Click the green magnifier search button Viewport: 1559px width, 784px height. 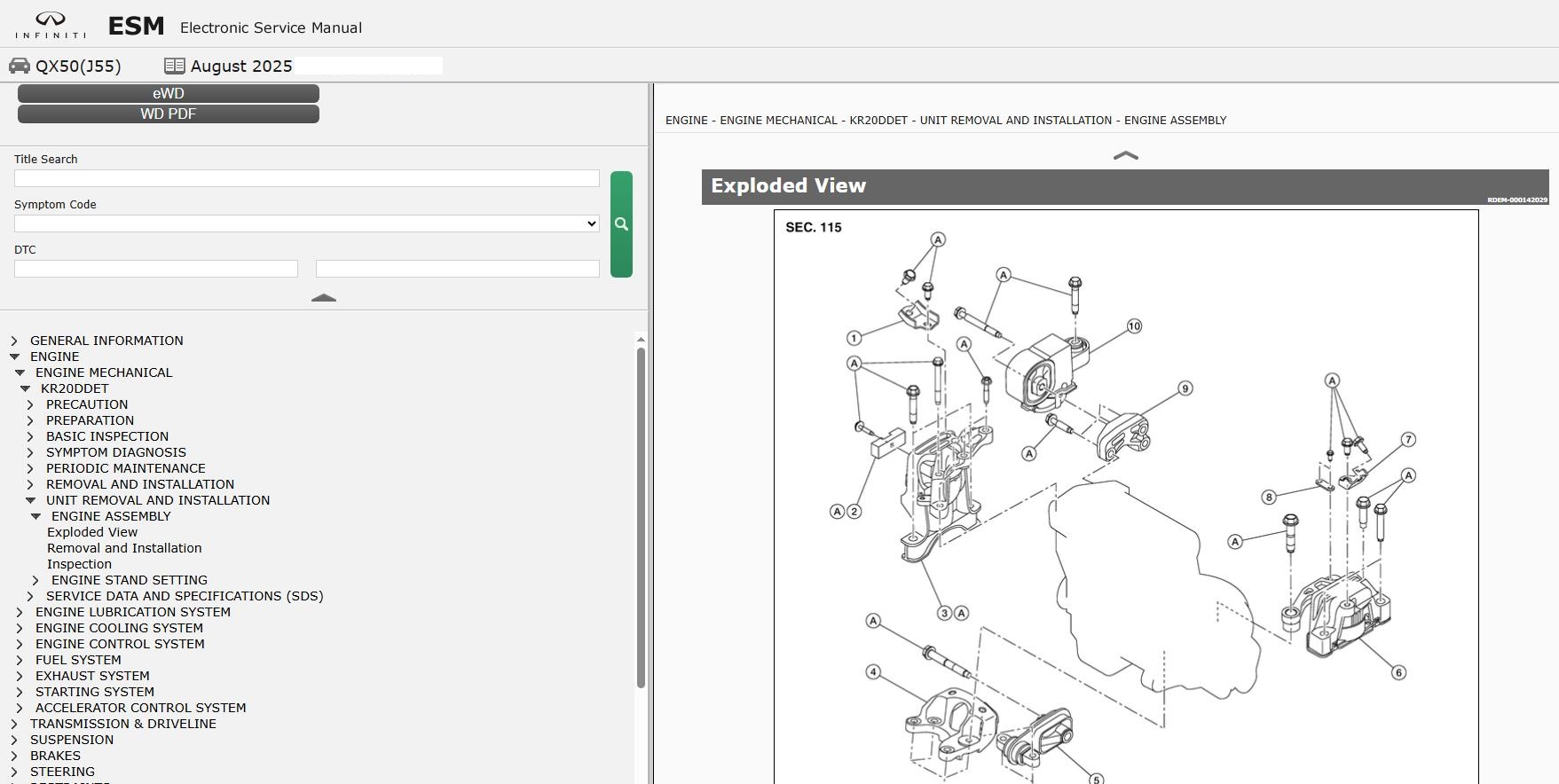(621, 224)
